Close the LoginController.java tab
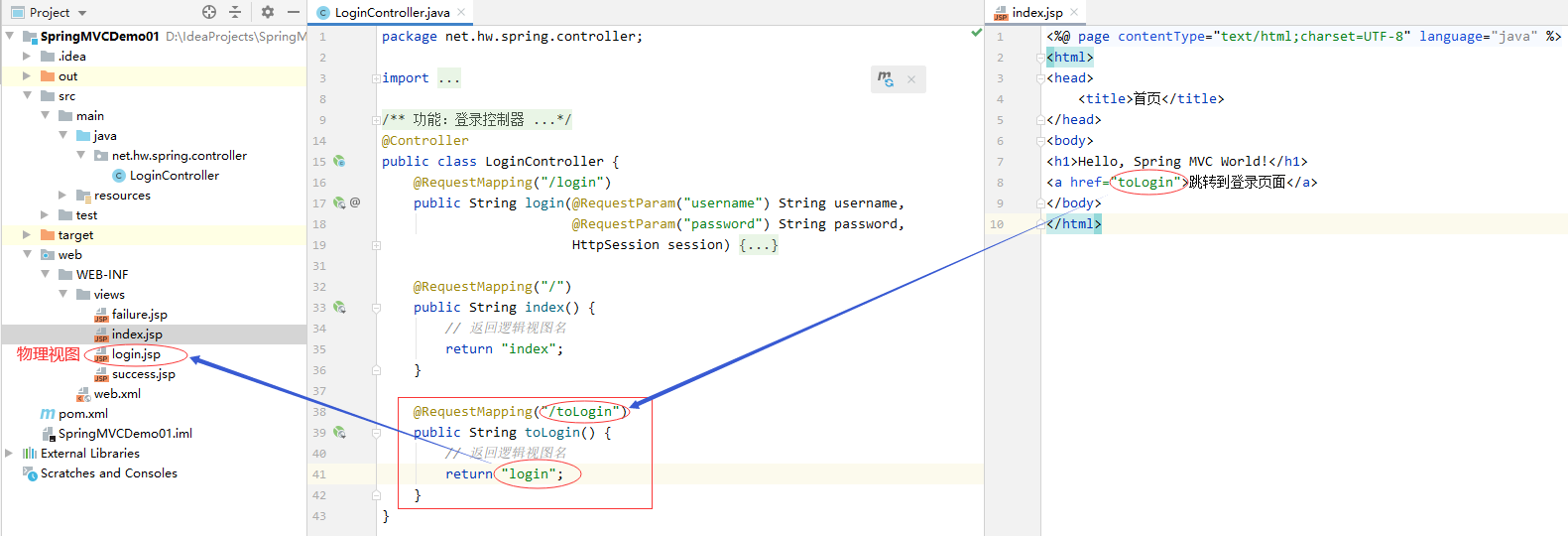Viewport: 1568px width, 536px height. (460, 12)
